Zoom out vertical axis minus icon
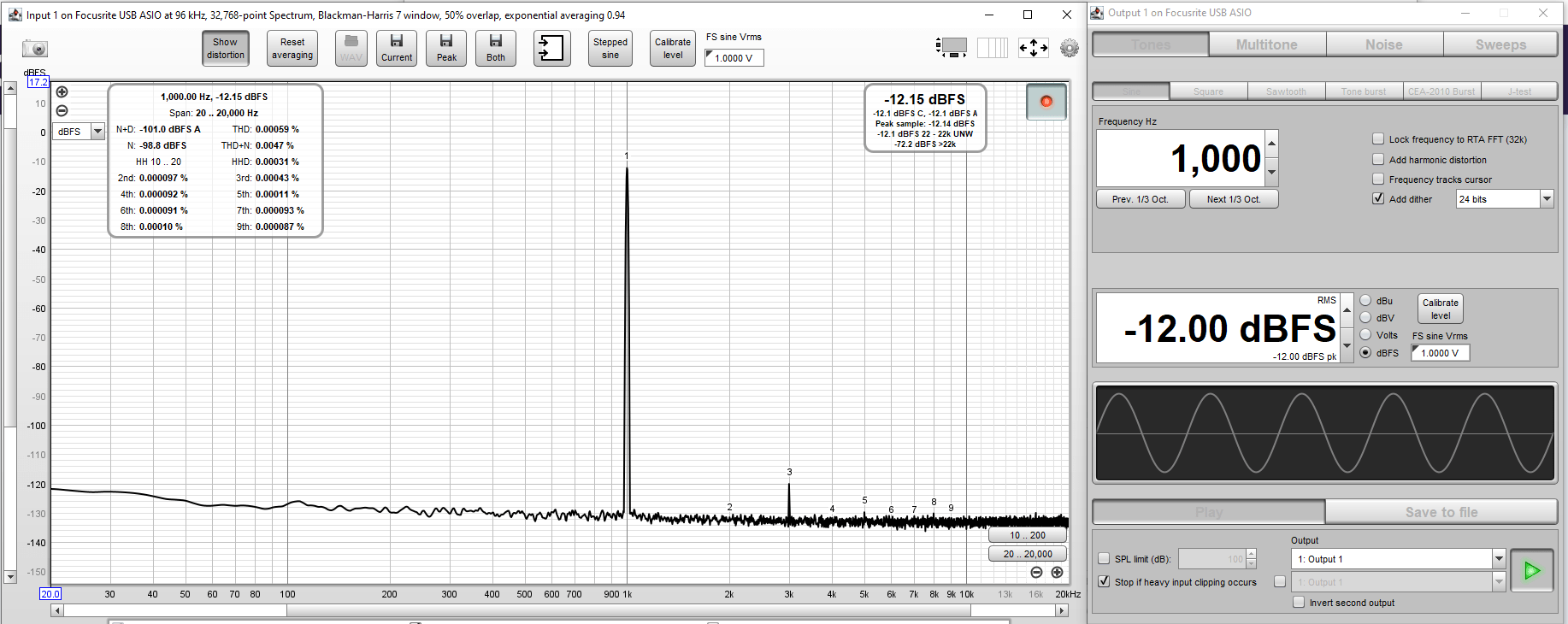This screenshot has width=1568, height=624. pos(62,111)
